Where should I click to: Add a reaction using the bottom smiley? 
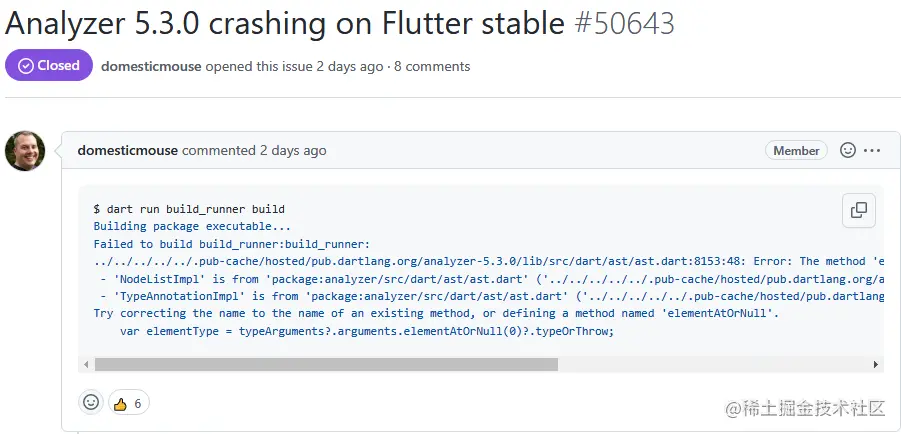91,402
